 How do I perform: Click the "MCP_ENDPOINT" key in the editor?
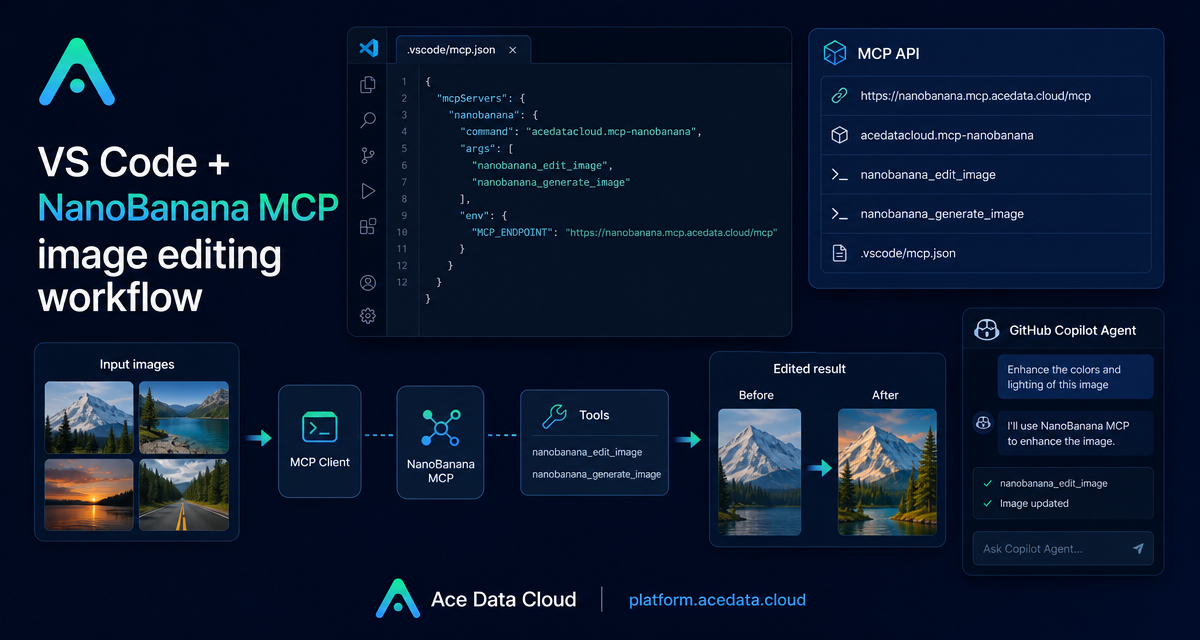click(x=513, y=231)
